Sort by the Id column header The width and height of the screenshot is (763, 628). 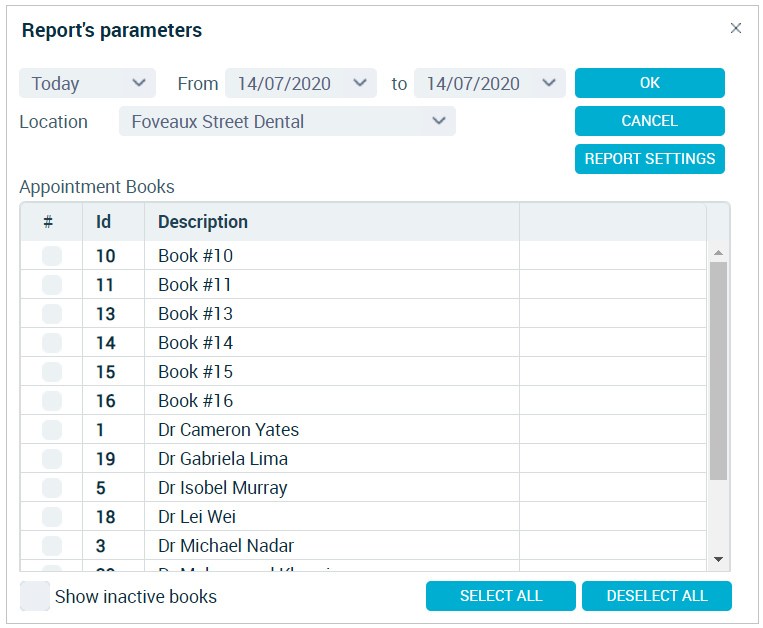tap(113, 222)
